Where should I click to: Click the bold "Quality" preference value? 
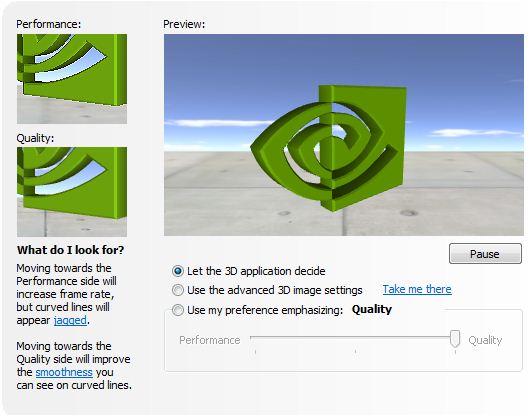(372, 309)
